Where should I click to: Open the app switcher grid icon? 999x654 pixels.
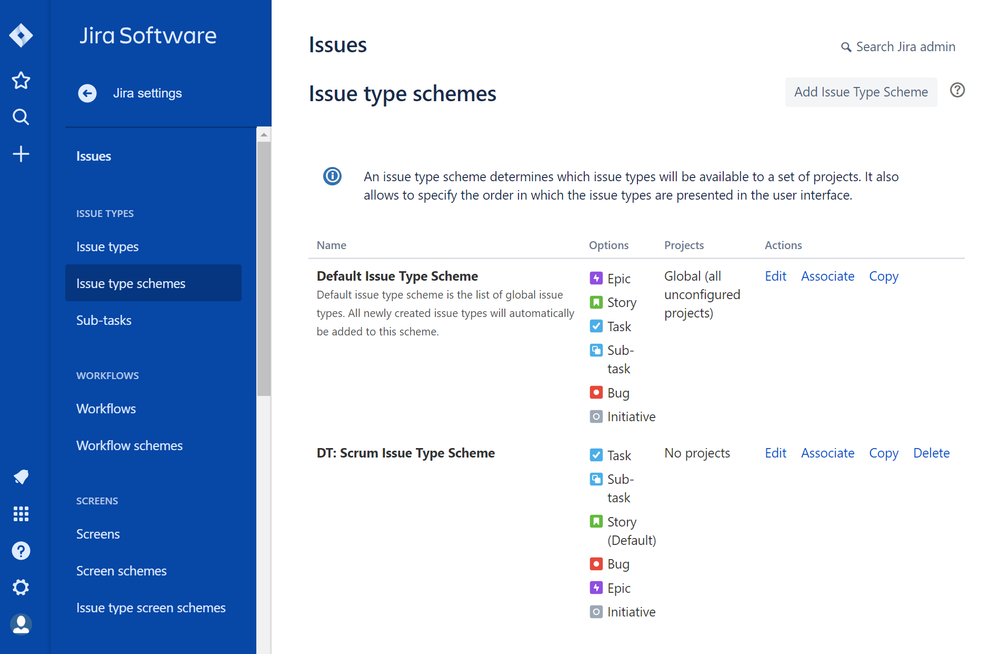coord(21,514)
